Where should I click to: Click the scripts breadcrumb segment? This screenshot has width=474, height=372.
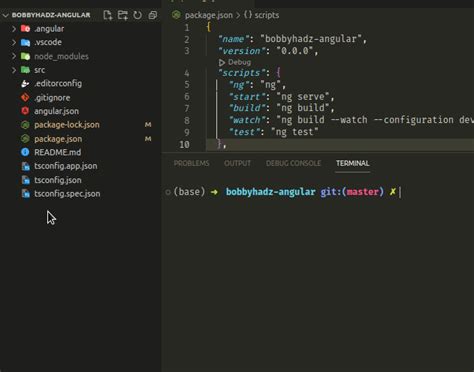point(267,15)
